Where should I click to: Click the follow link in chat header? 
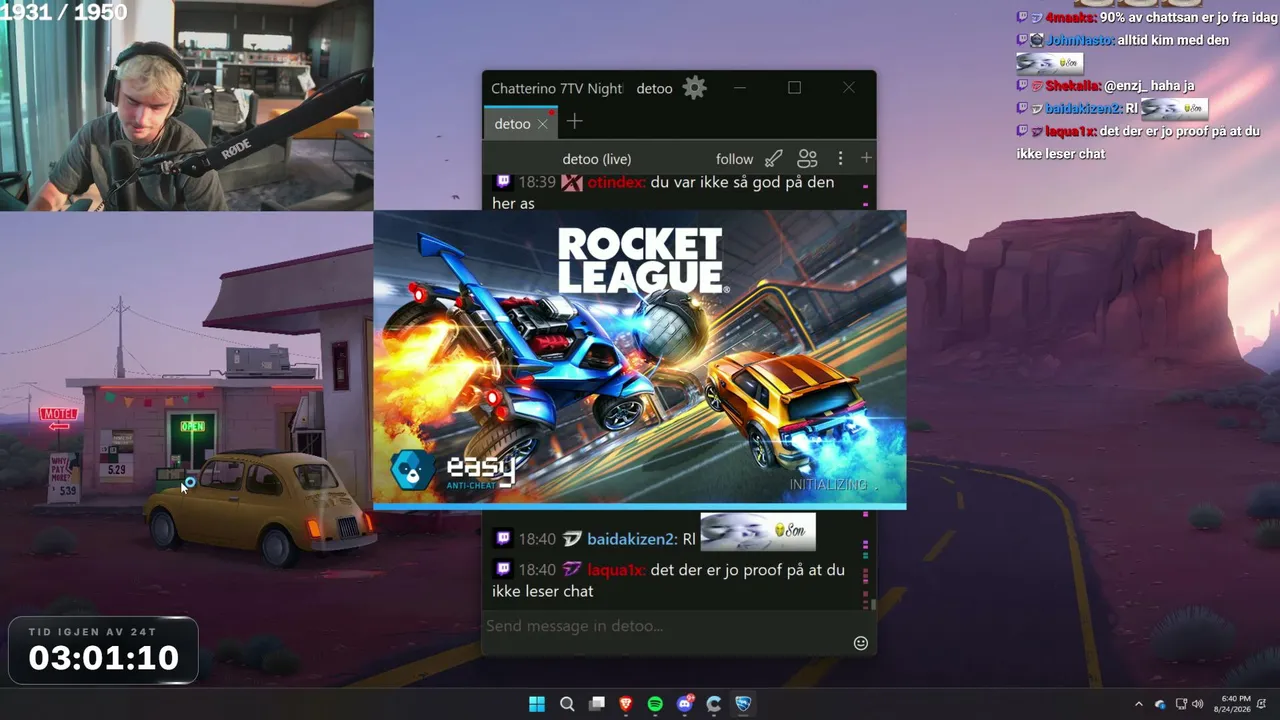[734, 159]
